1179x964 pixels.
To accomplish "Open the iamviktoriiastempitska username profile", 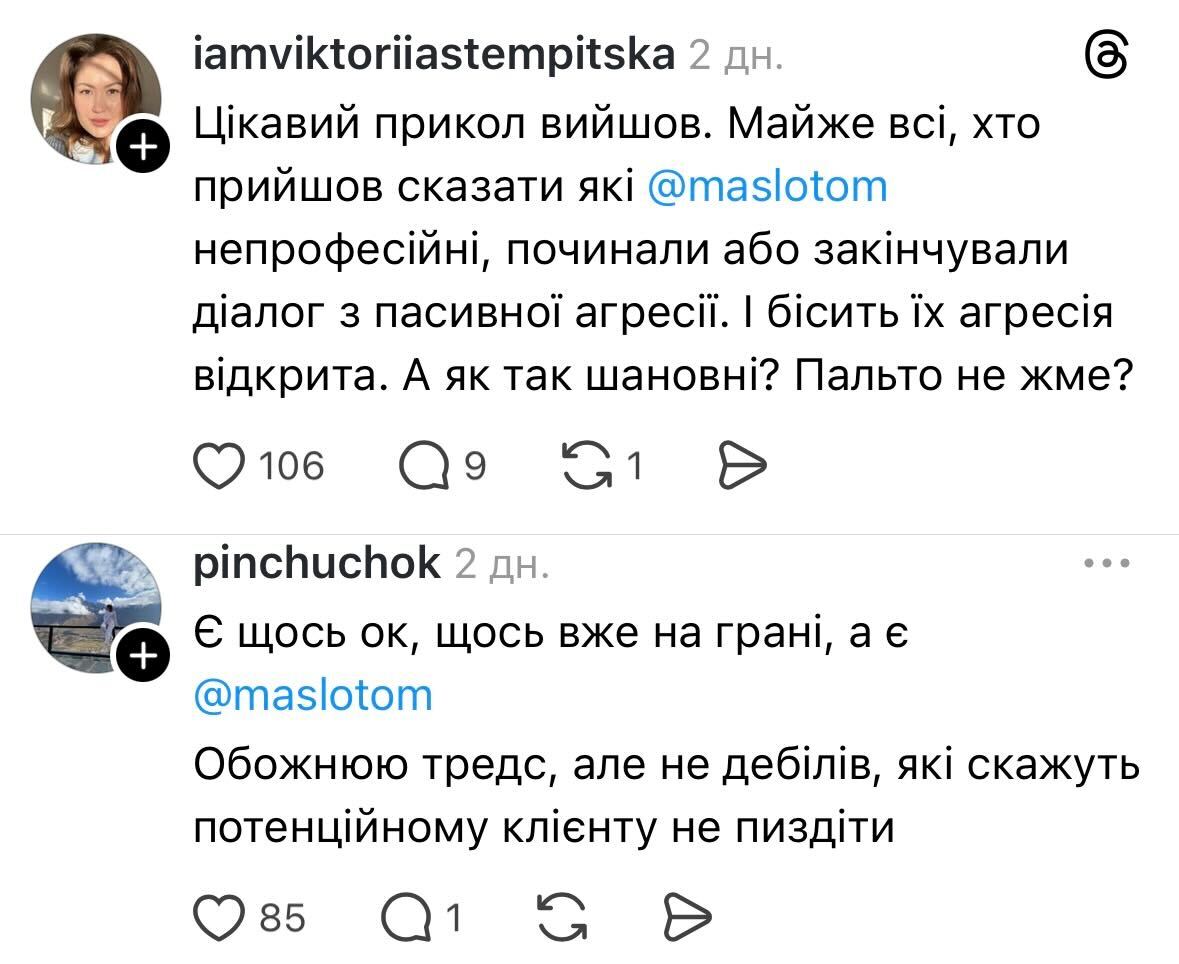I will click(x=432, y=55).
